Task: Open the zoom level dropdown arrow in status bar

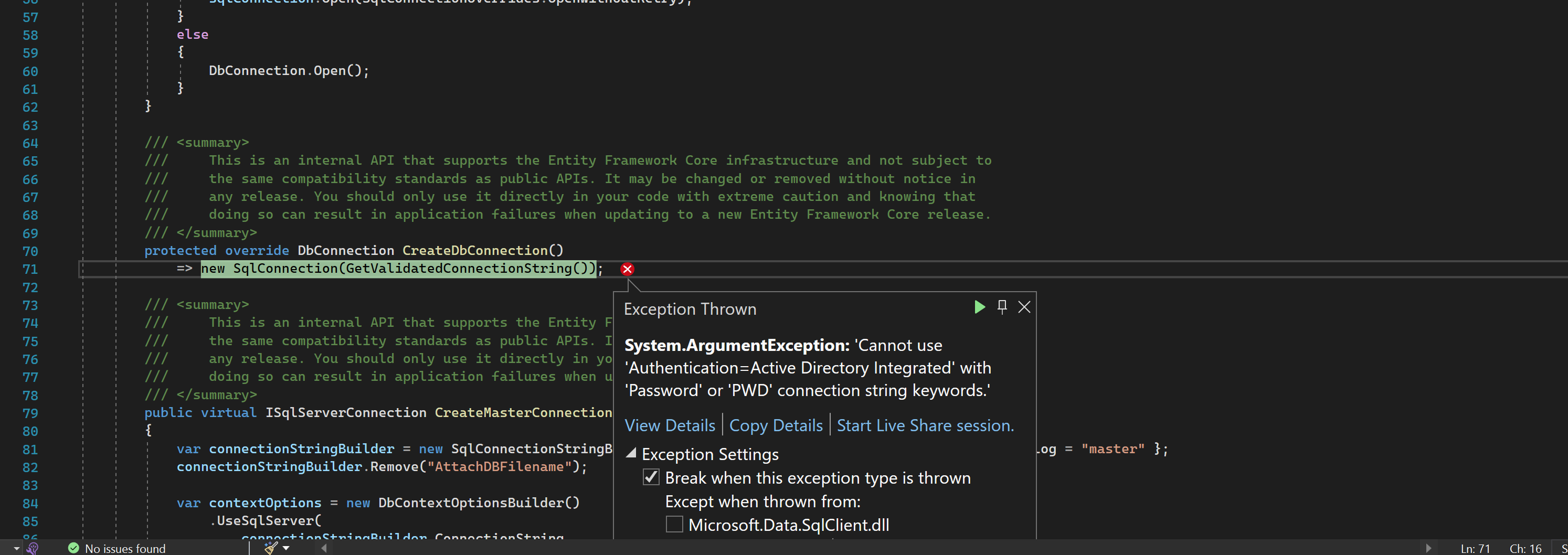Action: click(16, 548)
